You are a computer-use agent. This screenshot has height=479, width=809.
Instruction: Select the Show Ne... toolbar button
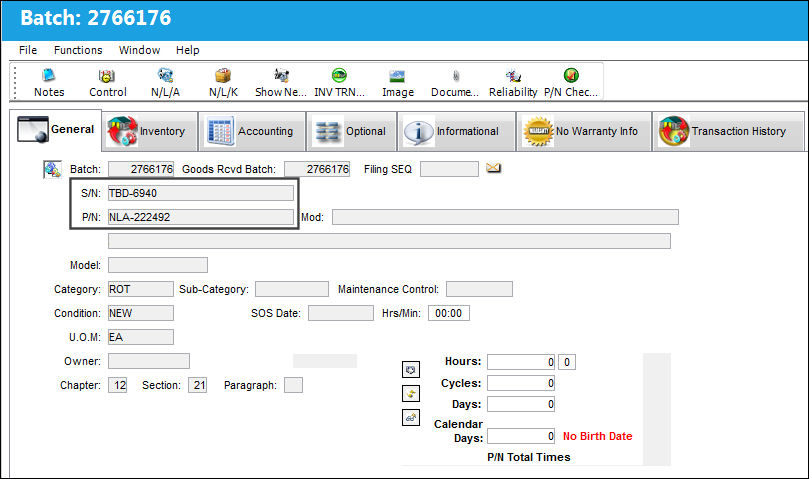[x=281, y=82]
